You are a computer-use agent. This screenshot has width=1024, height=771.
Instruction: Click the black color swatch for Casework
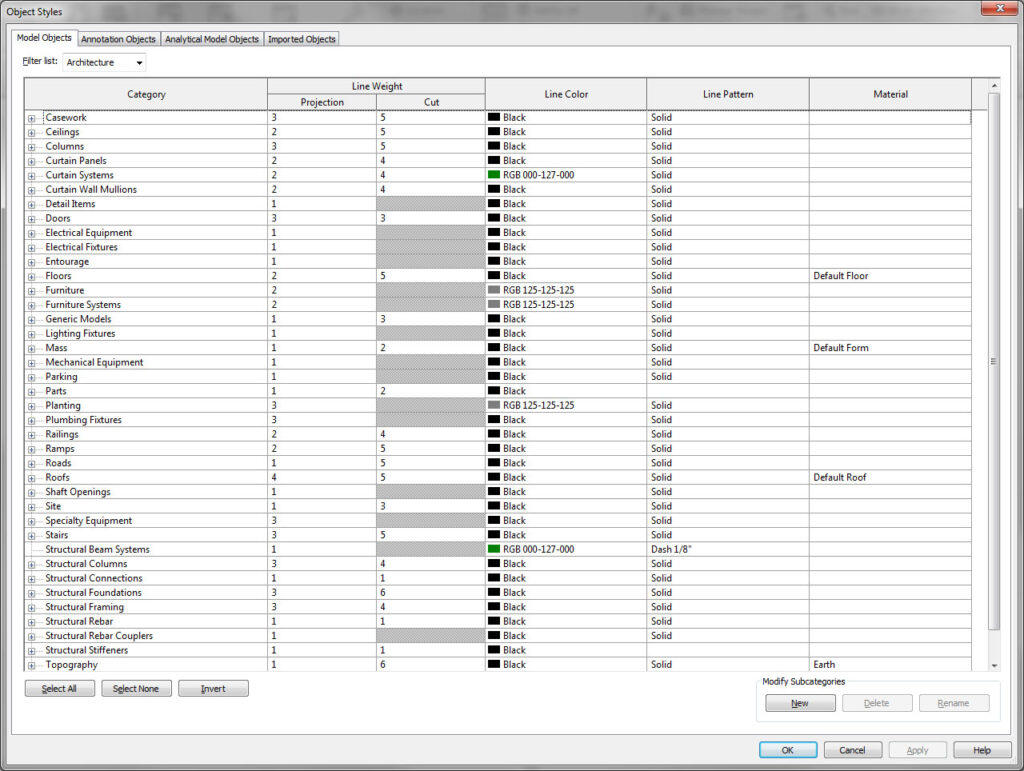(494, 118)
